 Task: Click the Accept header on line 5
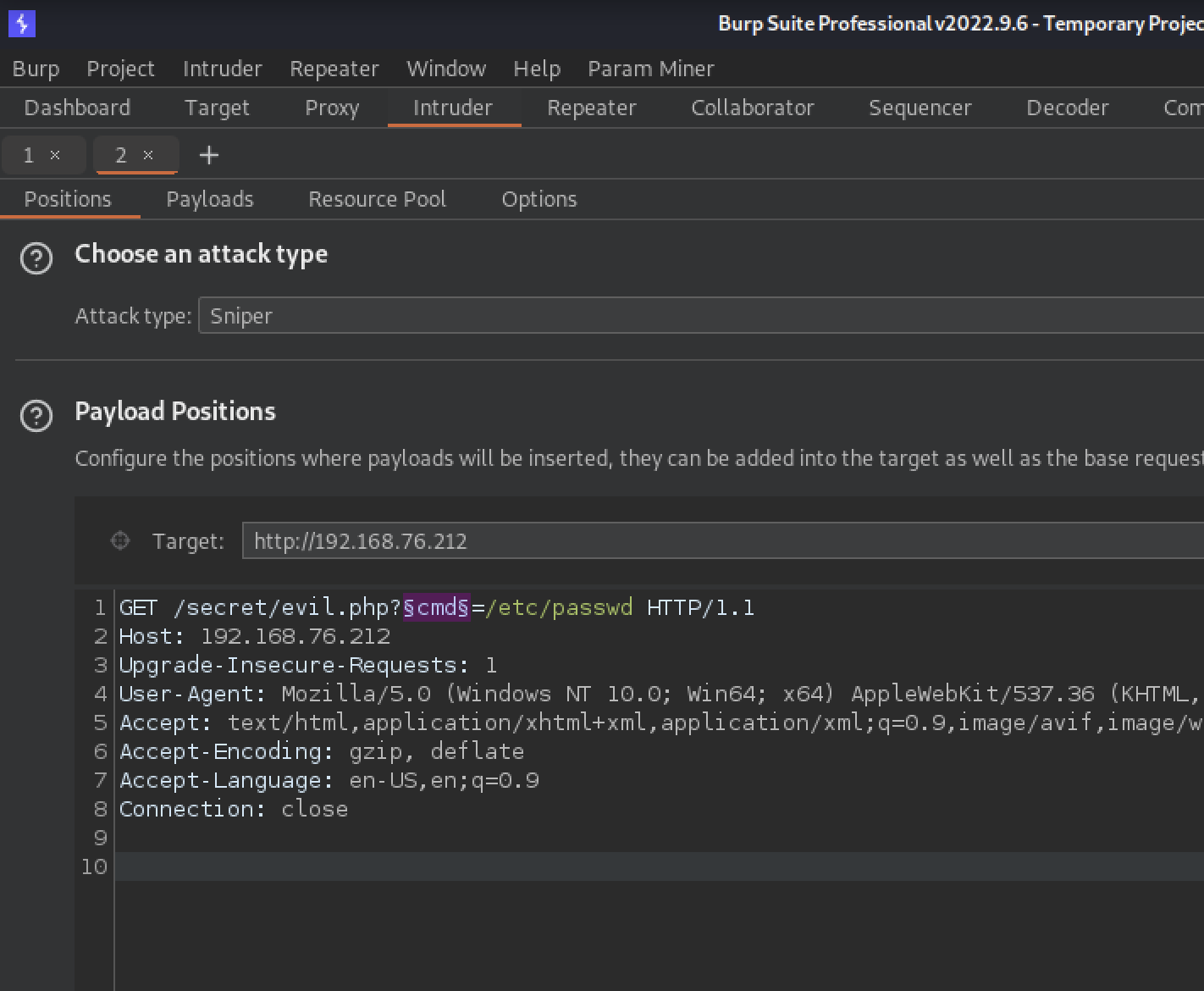coord(661,723)
